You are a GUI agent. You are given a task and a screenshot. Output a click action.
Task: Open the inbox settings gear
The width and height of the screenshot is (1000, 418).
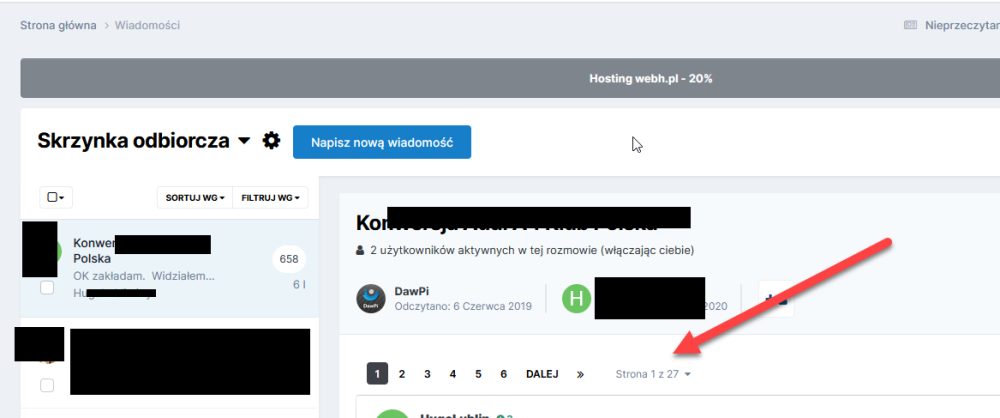click(271, 141)
